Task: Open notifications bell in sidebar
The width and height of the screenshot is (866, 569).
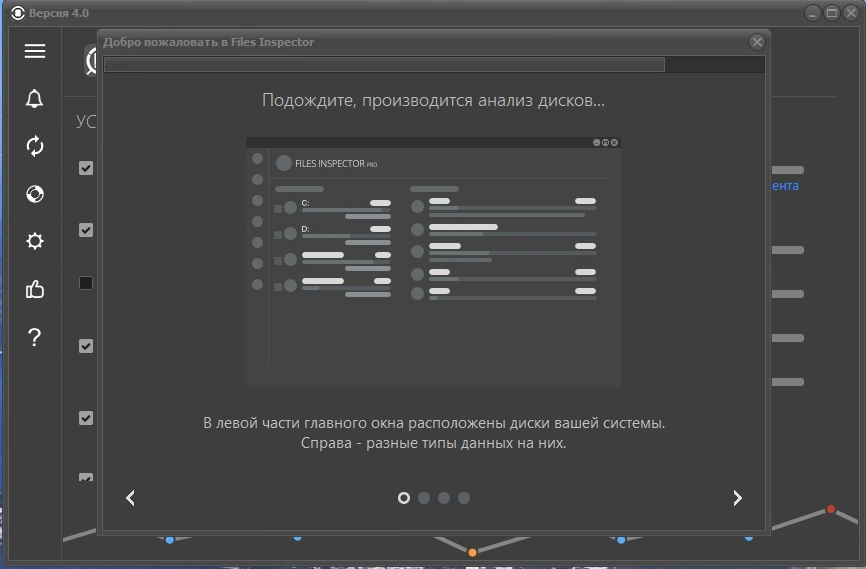Action: (34, 99)
